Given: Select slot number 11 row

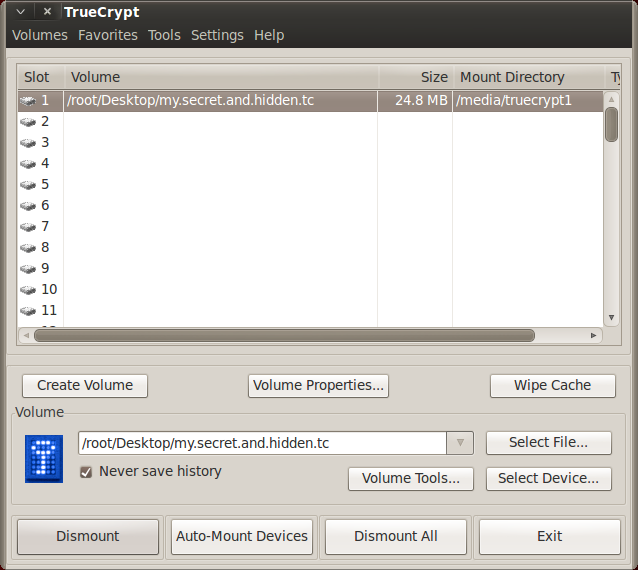Looking at the screenshot, I should [310, 311].
